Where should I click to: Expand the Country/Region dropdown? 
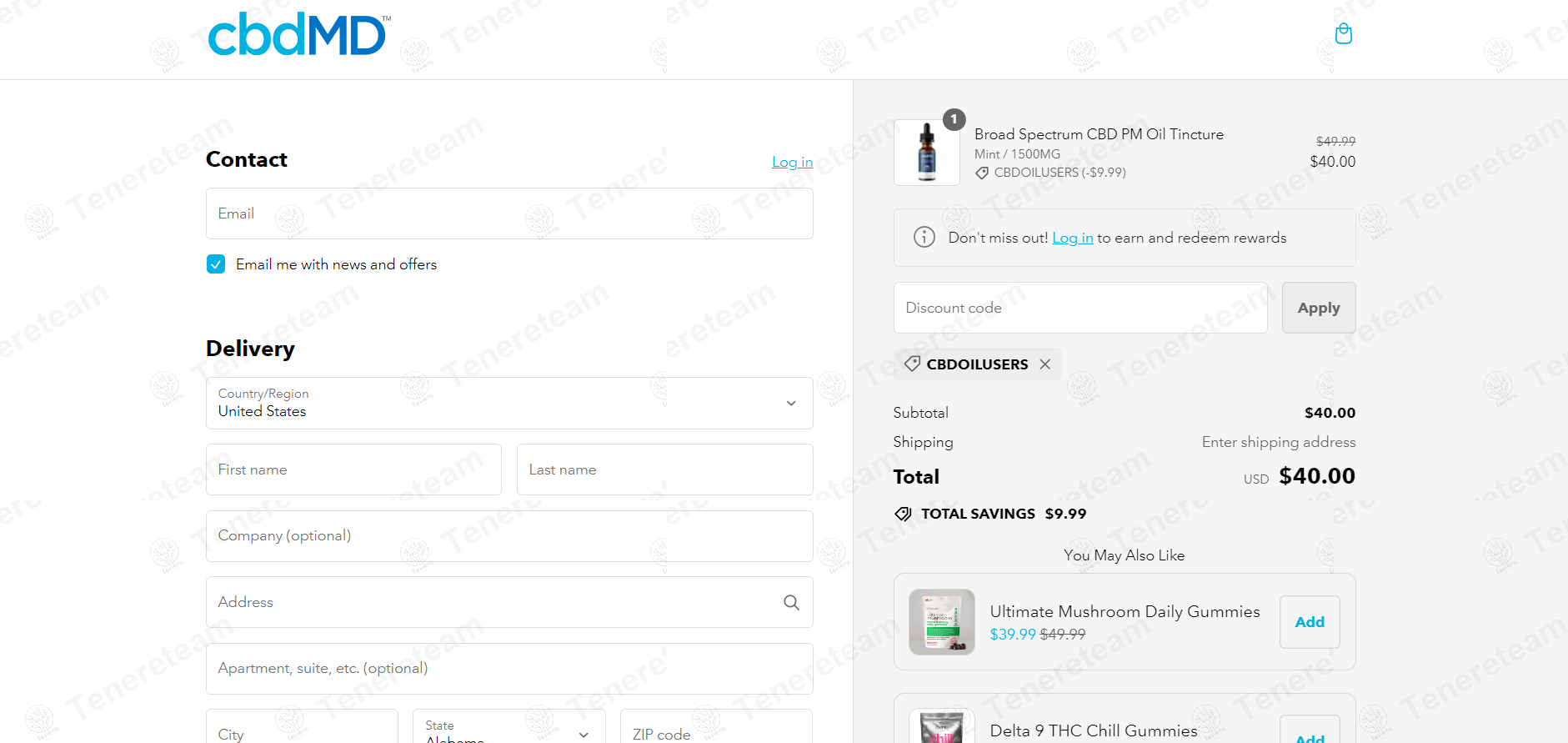click(x=509, y=403)
